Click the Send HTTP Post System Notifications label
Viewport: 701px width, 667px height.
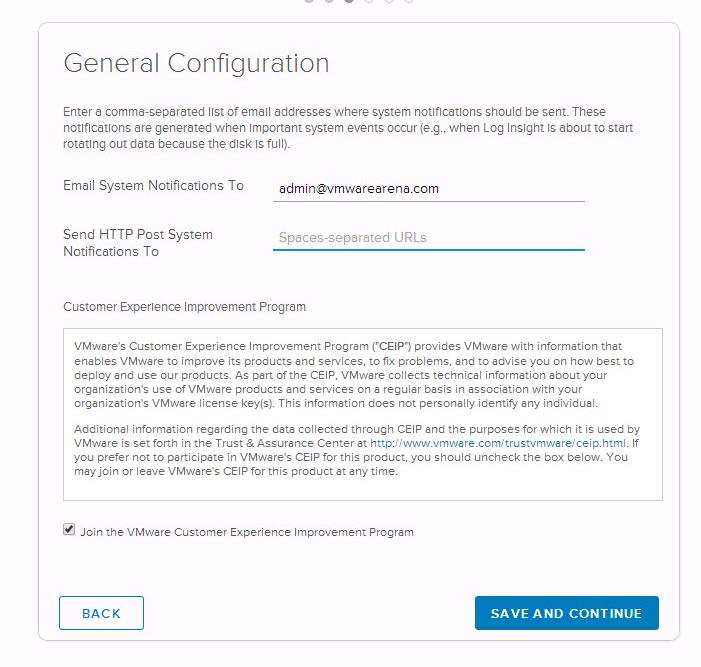(138, 243)
